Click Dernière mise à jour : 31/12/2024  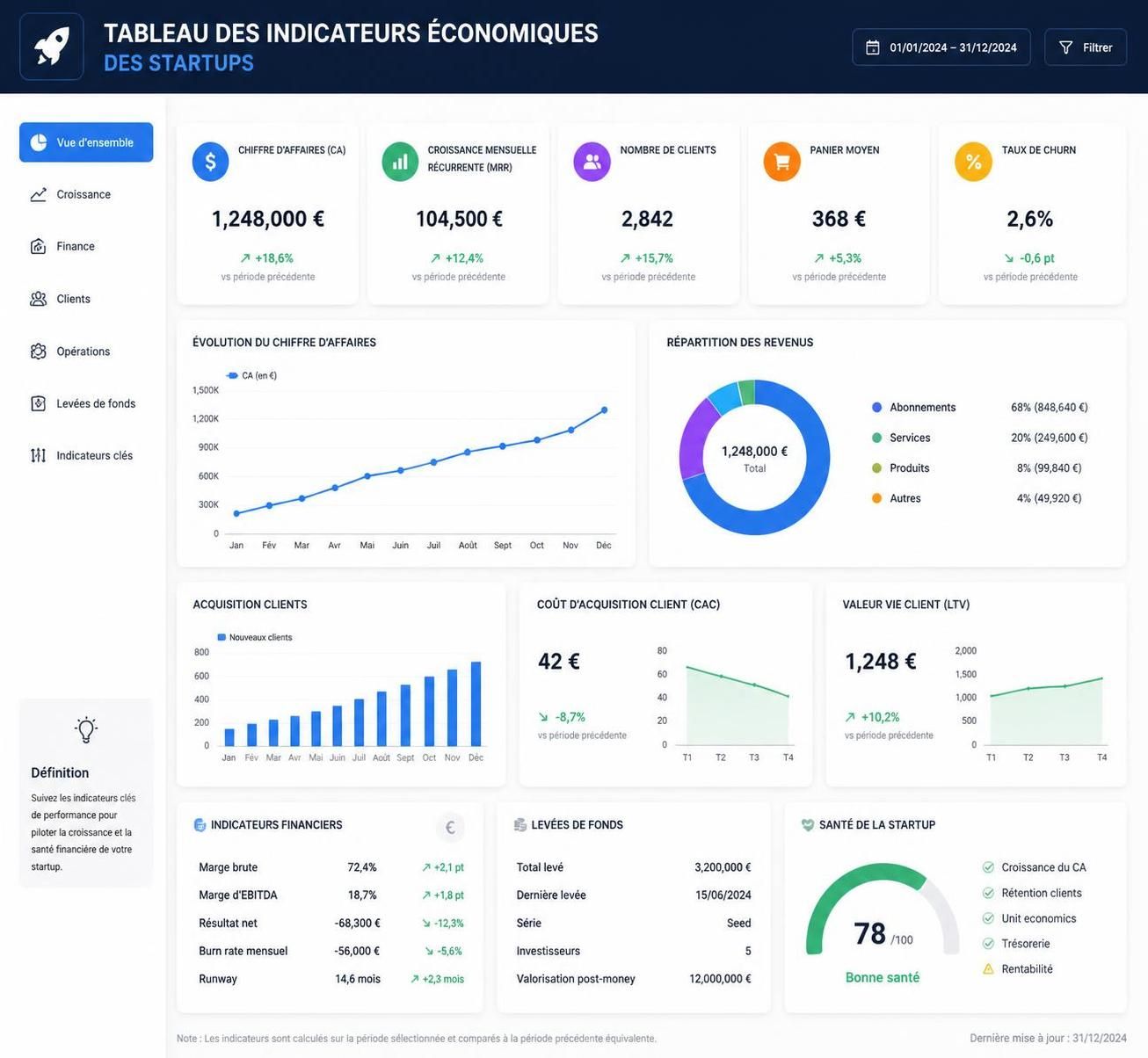(x=1048, y=1039)
